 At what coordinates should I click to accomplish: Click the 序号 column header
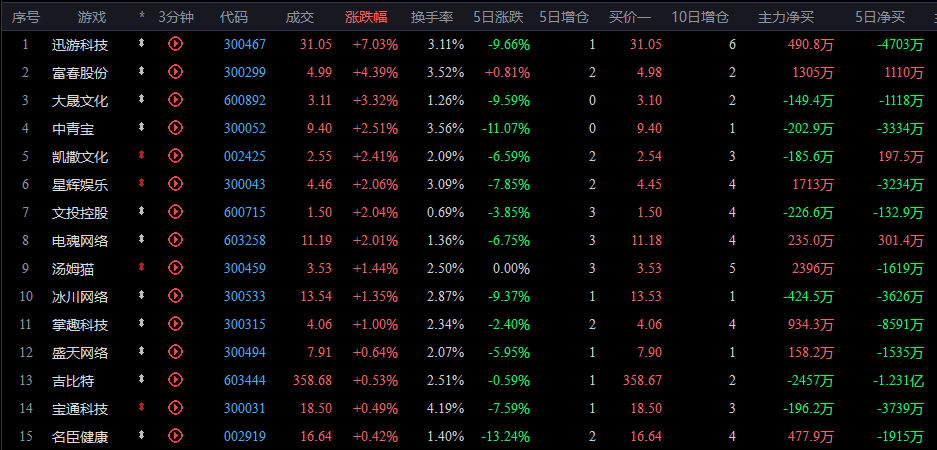pyautogui.click(x=26, y=17)
